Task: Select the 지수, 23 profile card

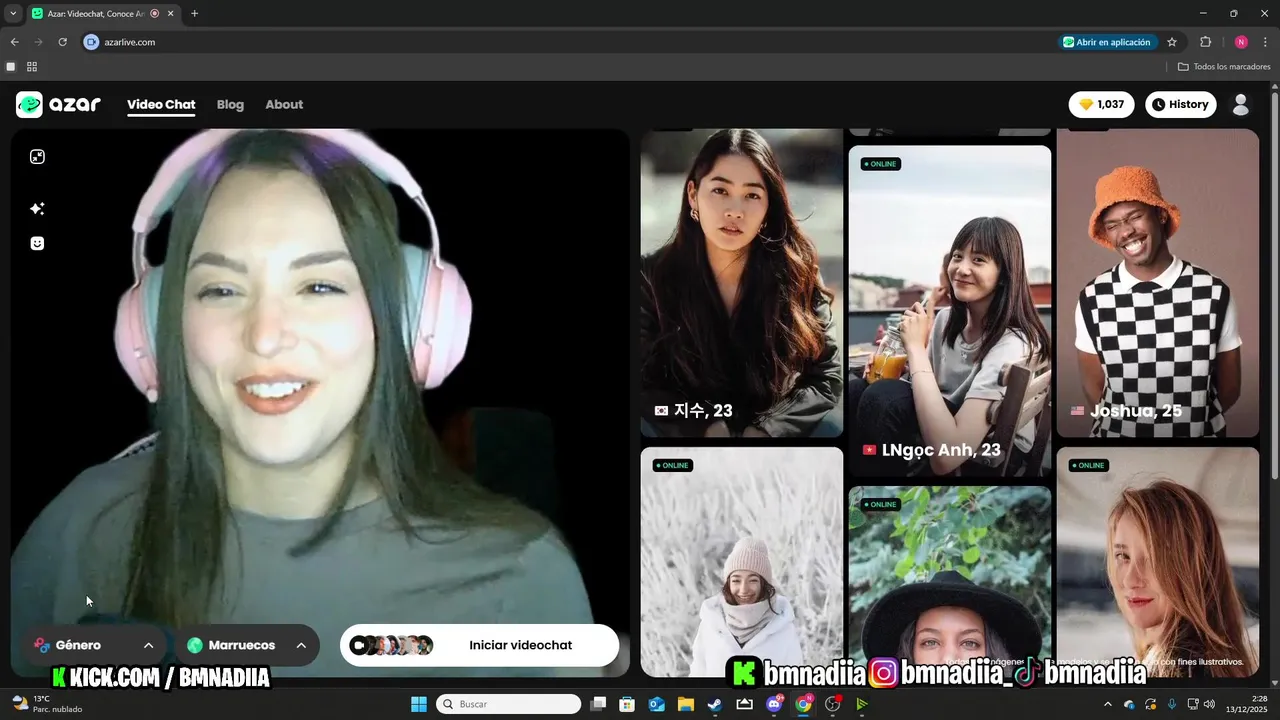Action: pos(741,283)
